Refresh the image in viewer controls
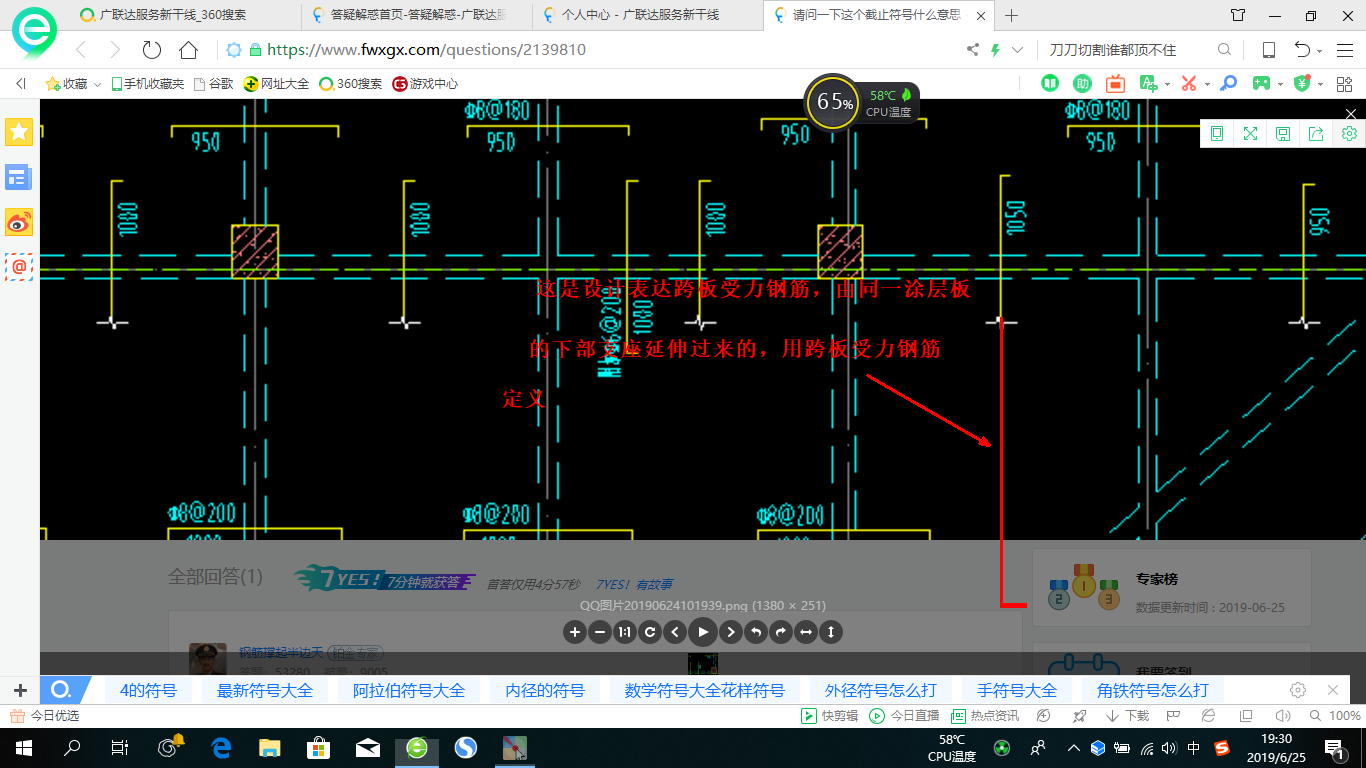 coord(650,632)
